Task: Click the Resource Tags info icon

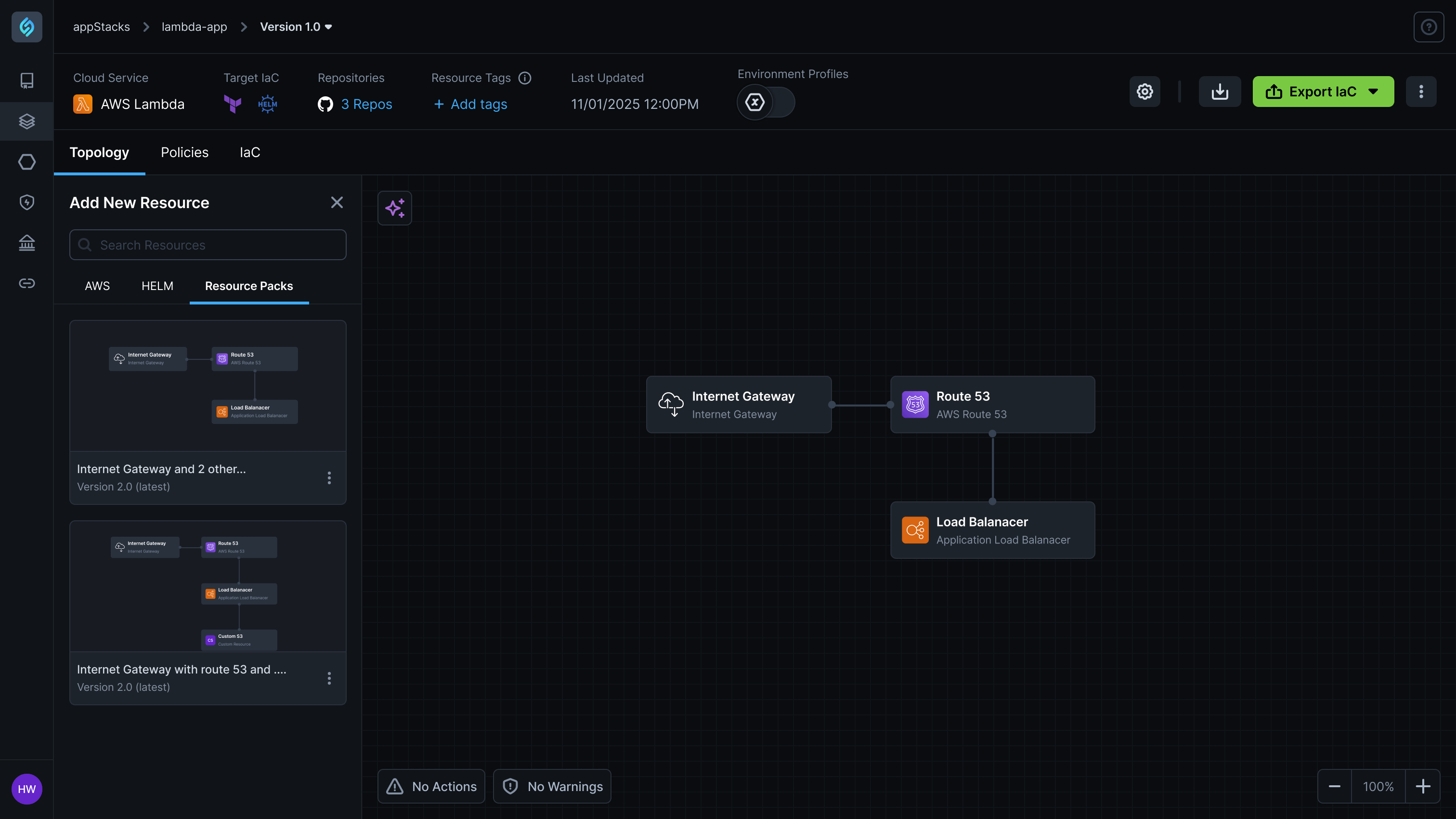Action: coord(524,78)
